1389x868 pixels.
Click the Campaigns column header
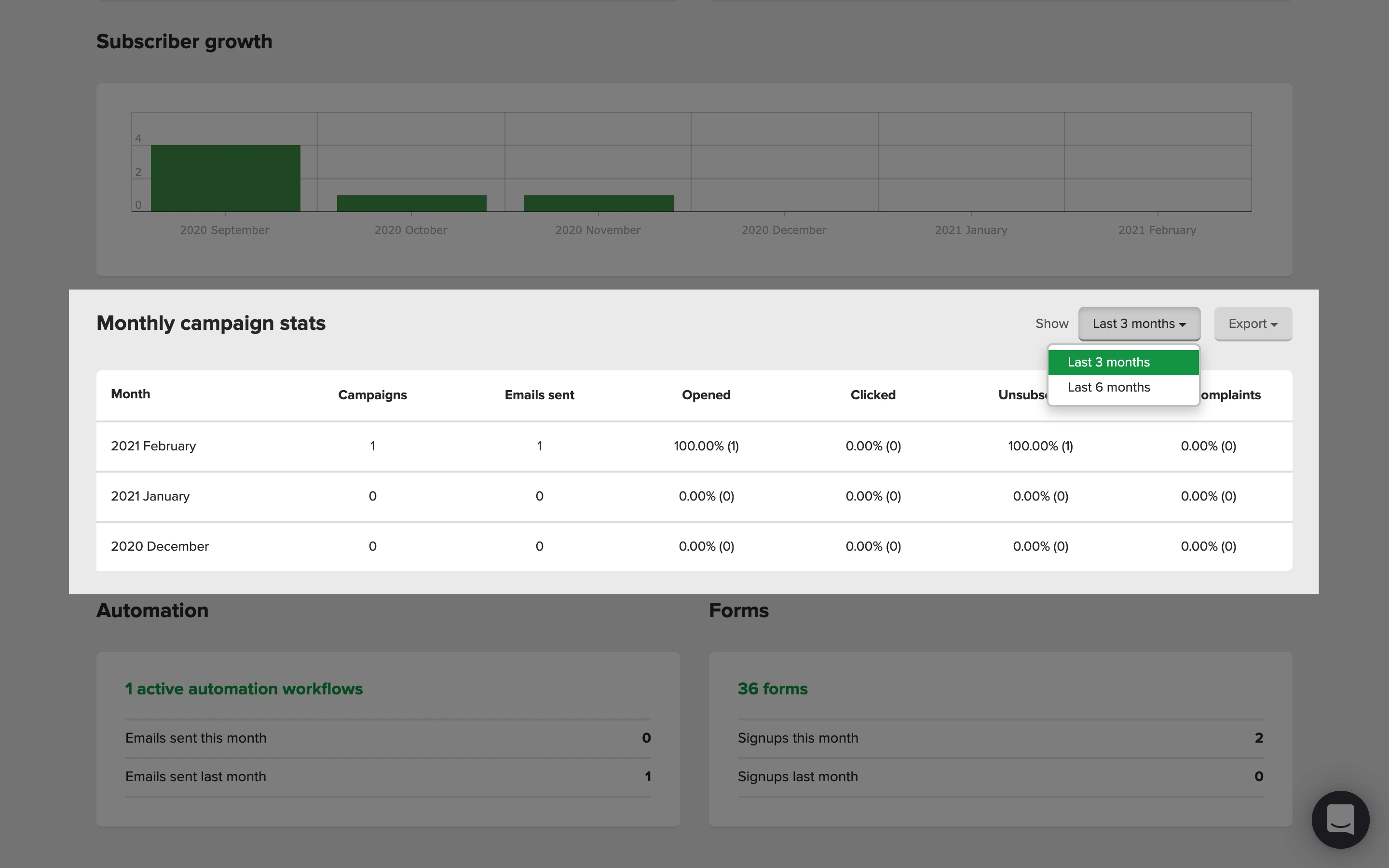click(x=372, y=395)
